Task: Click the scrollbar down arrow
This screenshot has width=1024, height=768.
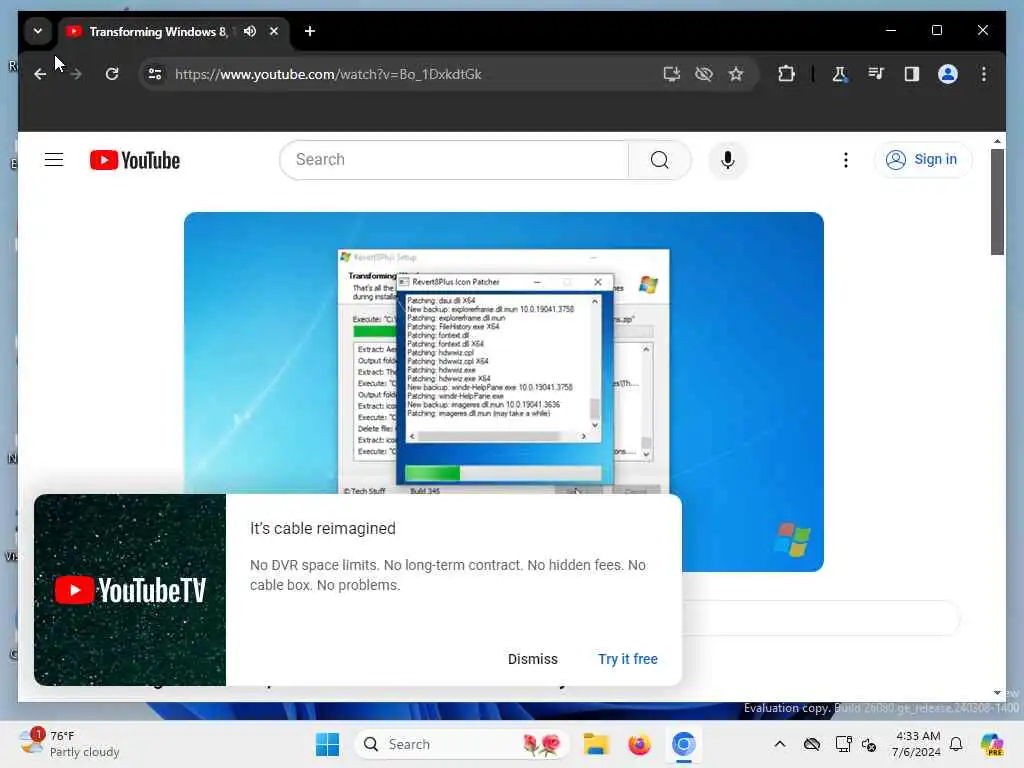Action: [997, 693]
